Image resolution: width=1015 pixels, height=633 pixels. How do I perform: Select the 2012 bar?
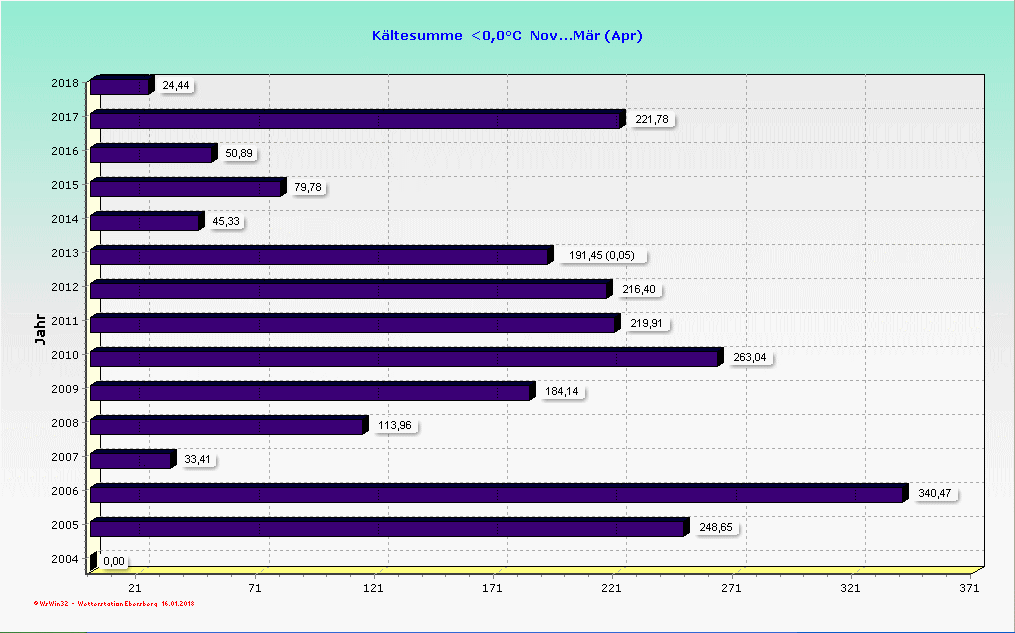[x=348, y=290]
